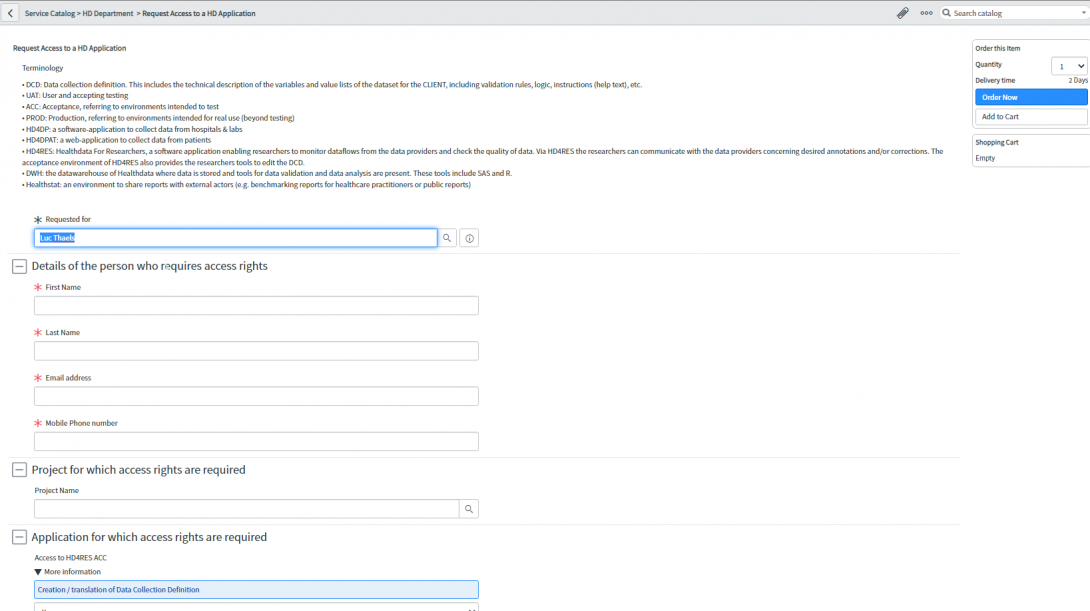
Task: Open the Quantity dropdown
Action: [x=1068, y=66]
